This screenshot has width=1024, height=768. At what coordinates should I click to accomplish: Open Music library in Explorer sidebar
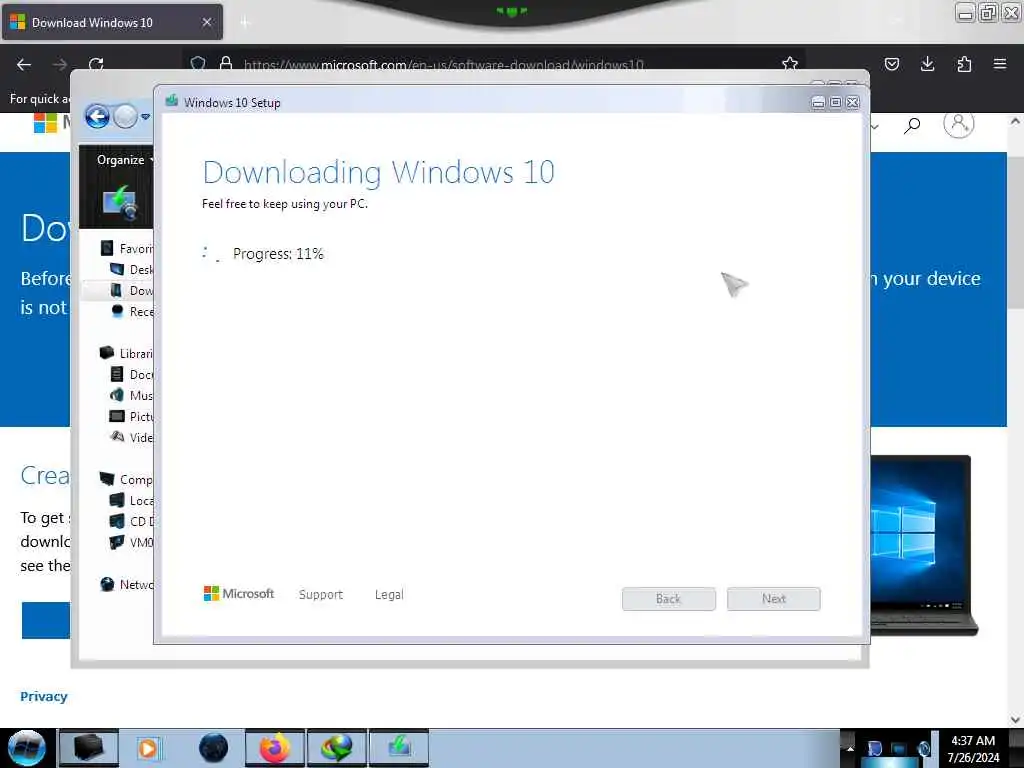click(131, 395)
